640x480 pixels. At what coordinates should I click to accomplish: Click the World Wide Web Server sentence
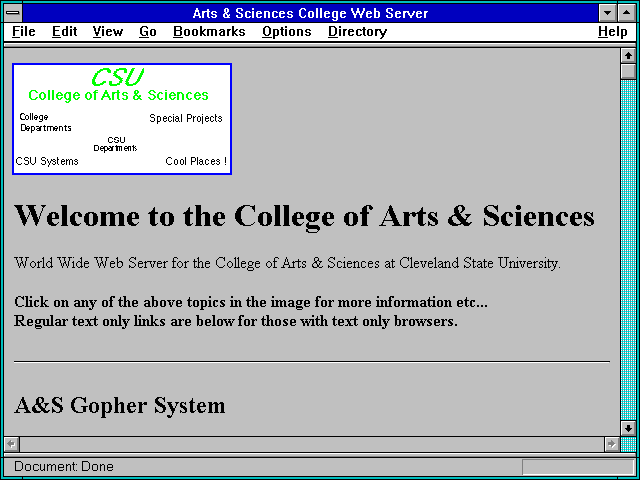click(287, 263)
